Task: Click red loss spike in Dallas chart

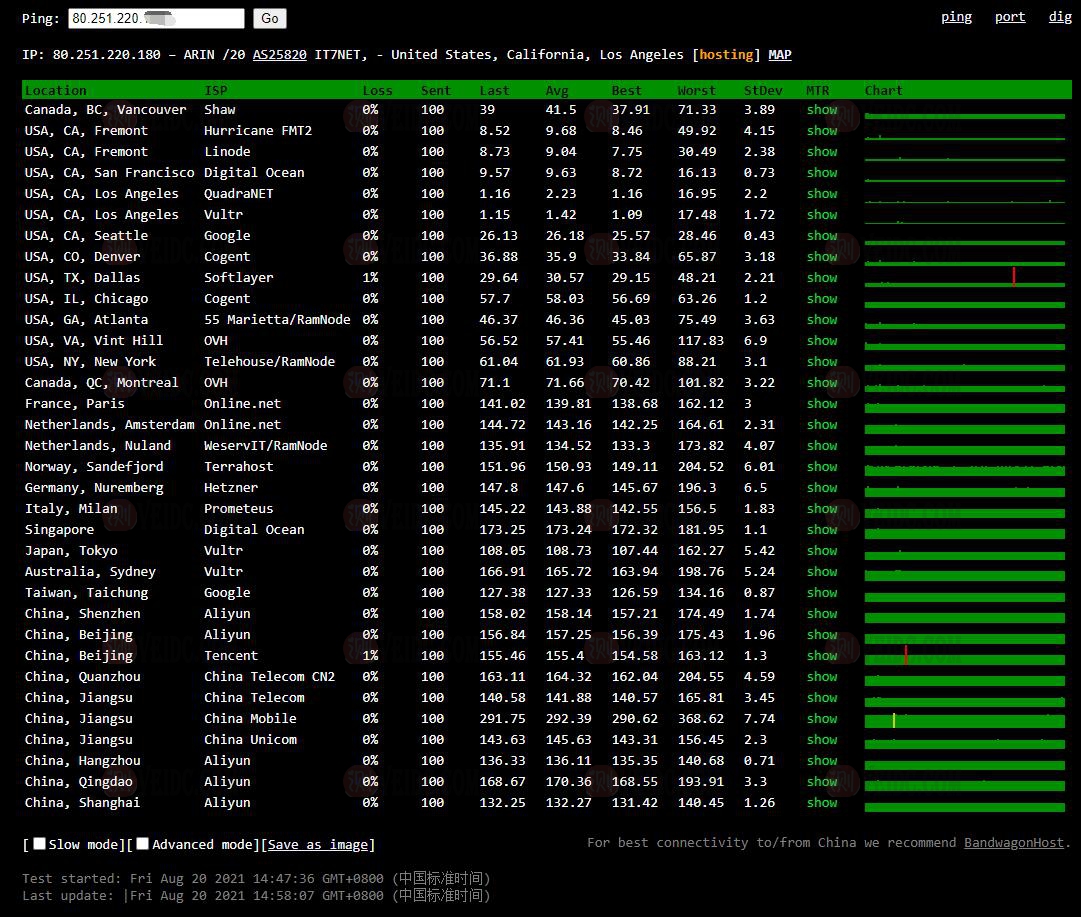Action: [1013, 276]
